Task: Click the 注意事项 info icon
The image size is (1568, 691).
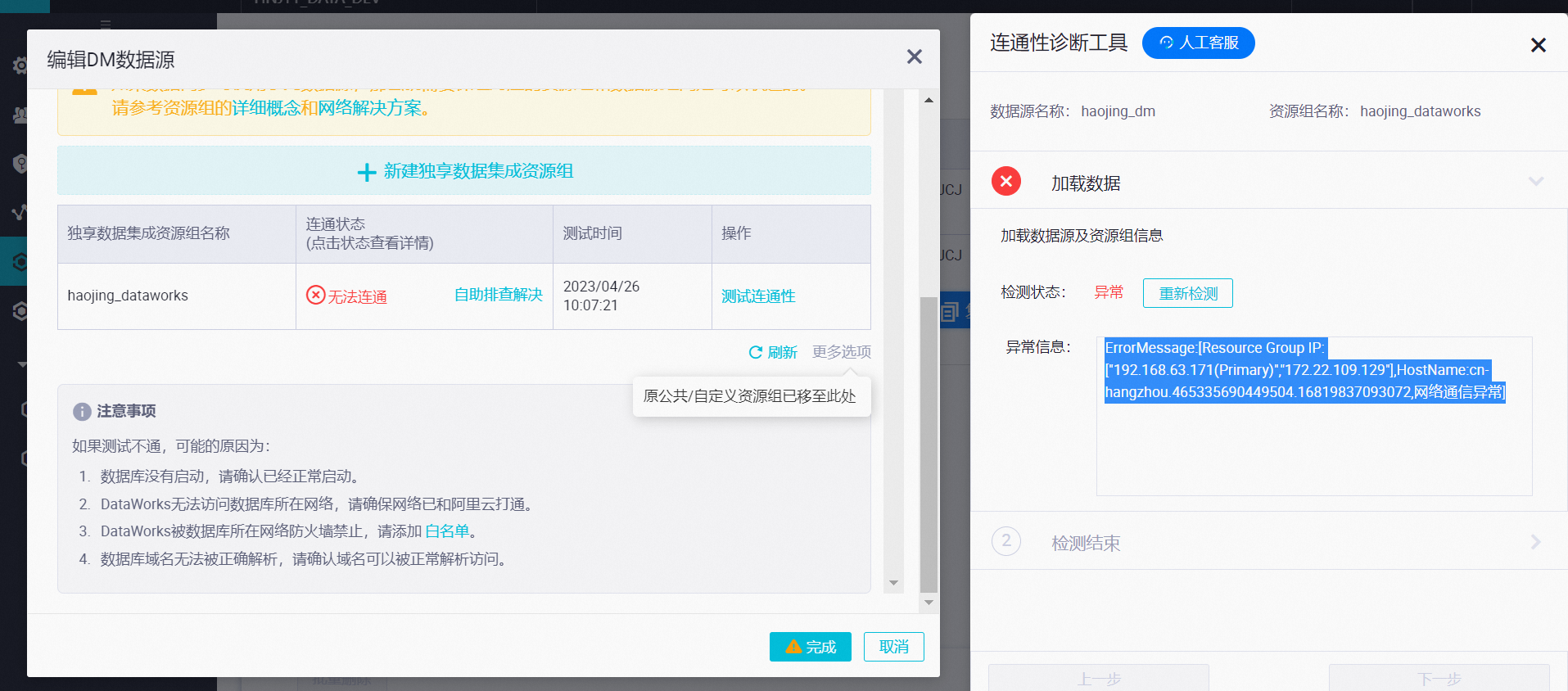Action: tap(82, 412)
